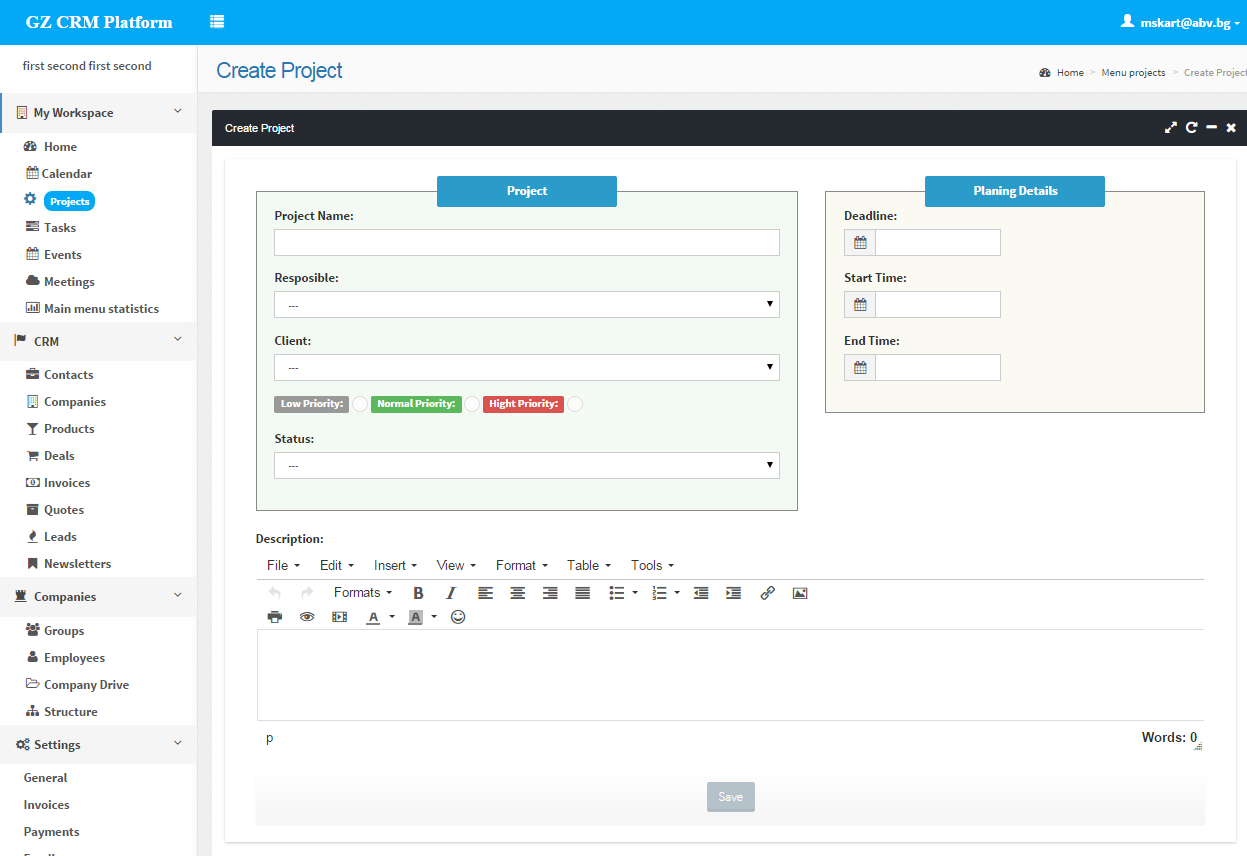1247x856 pixels.
Task: Select the Low Priority radio button
Action: [x=360, y=404]
